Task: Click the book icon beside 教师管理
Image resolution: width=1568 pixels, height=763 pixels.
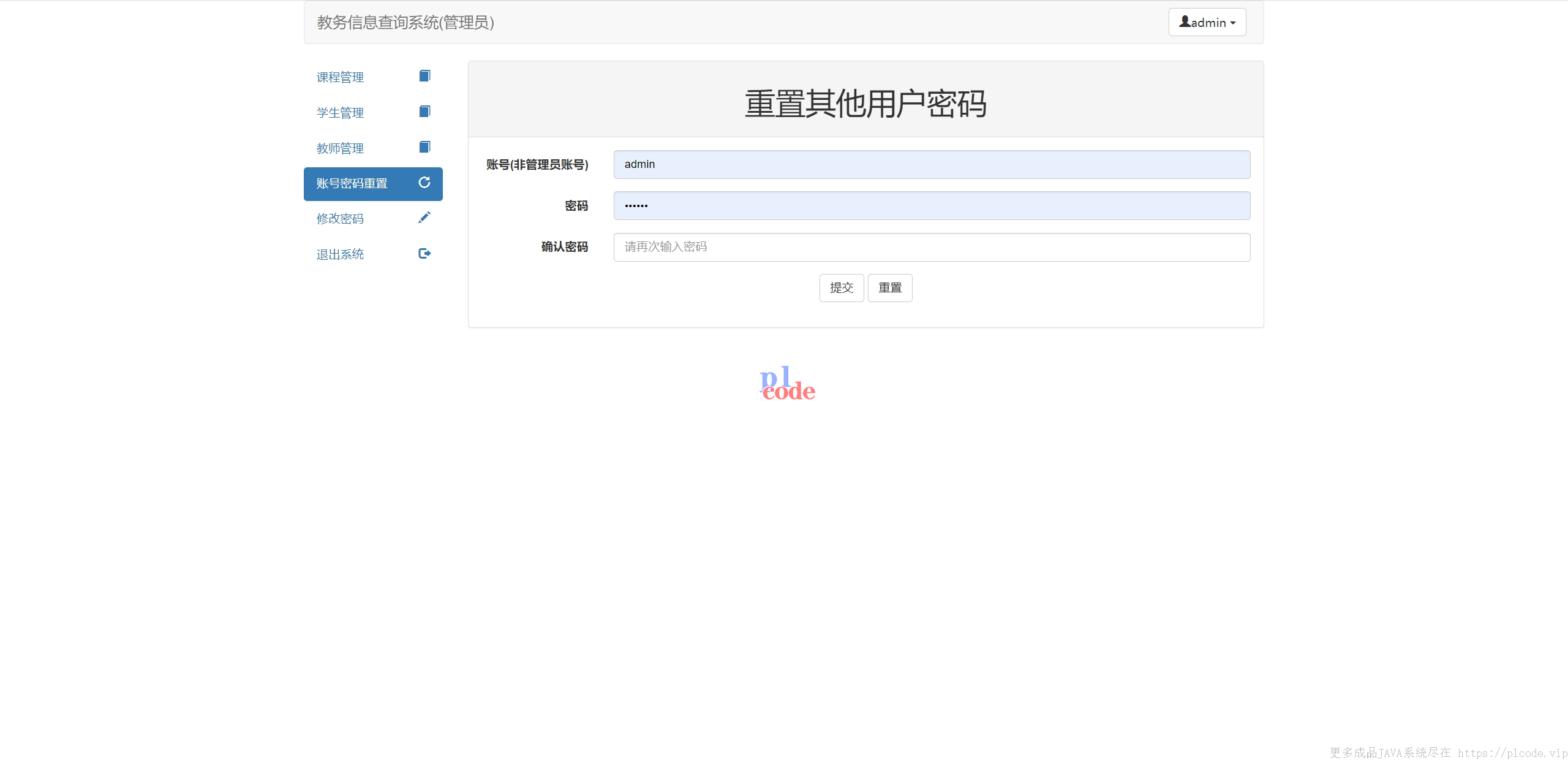Action: [424, 147]
